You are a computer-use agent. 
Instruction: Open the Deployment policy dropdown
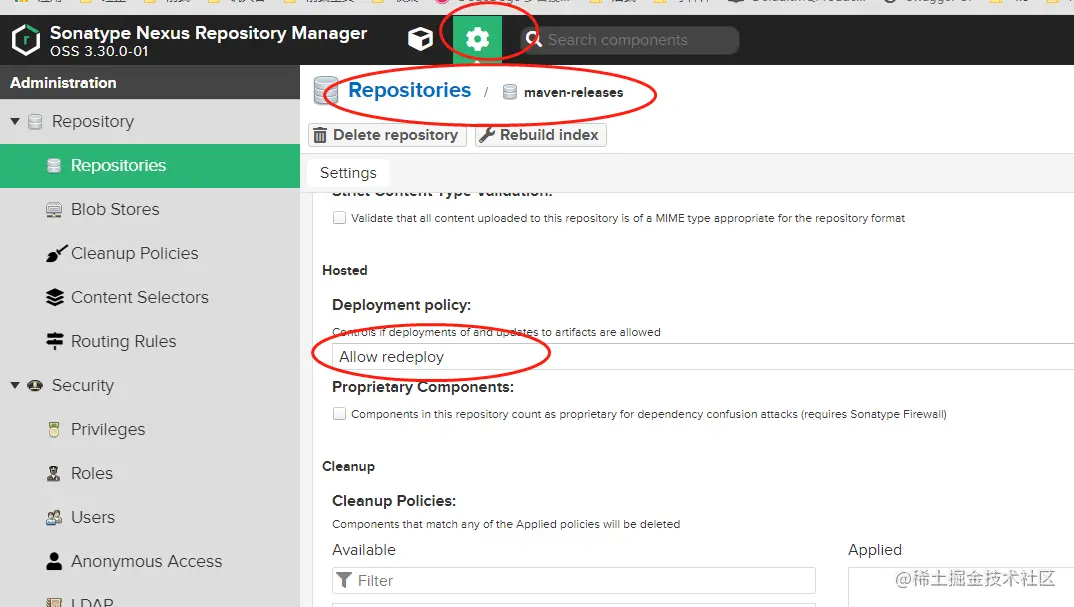[x=703, y=357]
